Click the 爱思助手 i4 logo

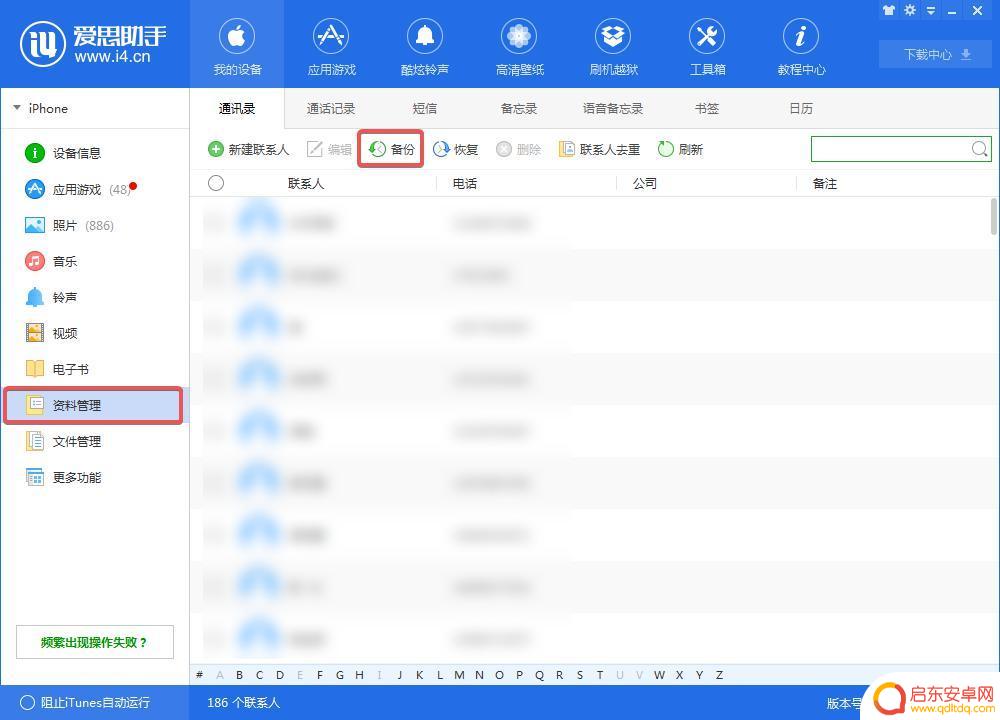(x=93, y=43)
